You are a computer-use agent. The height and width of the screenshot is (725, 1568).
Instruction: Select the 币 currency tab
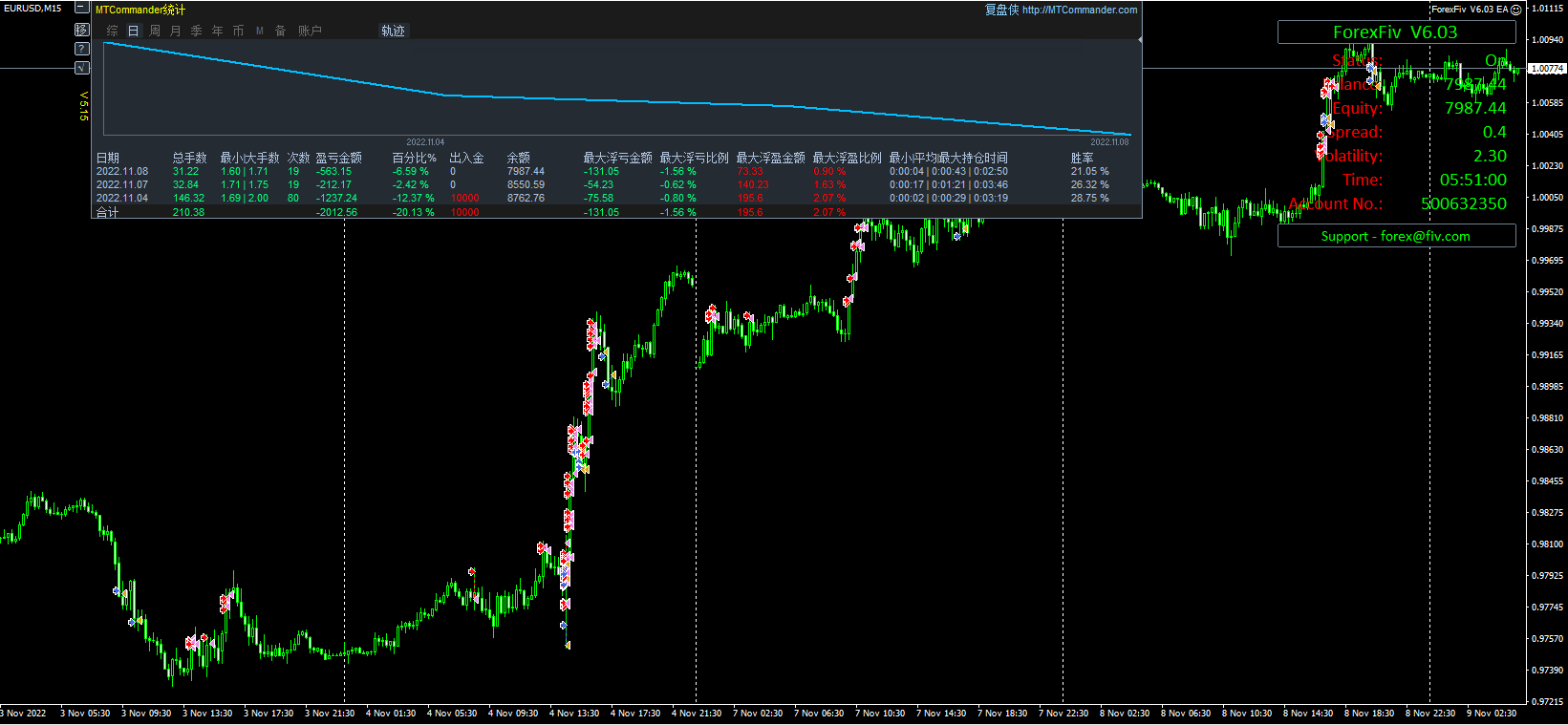[x=239, y=31]
